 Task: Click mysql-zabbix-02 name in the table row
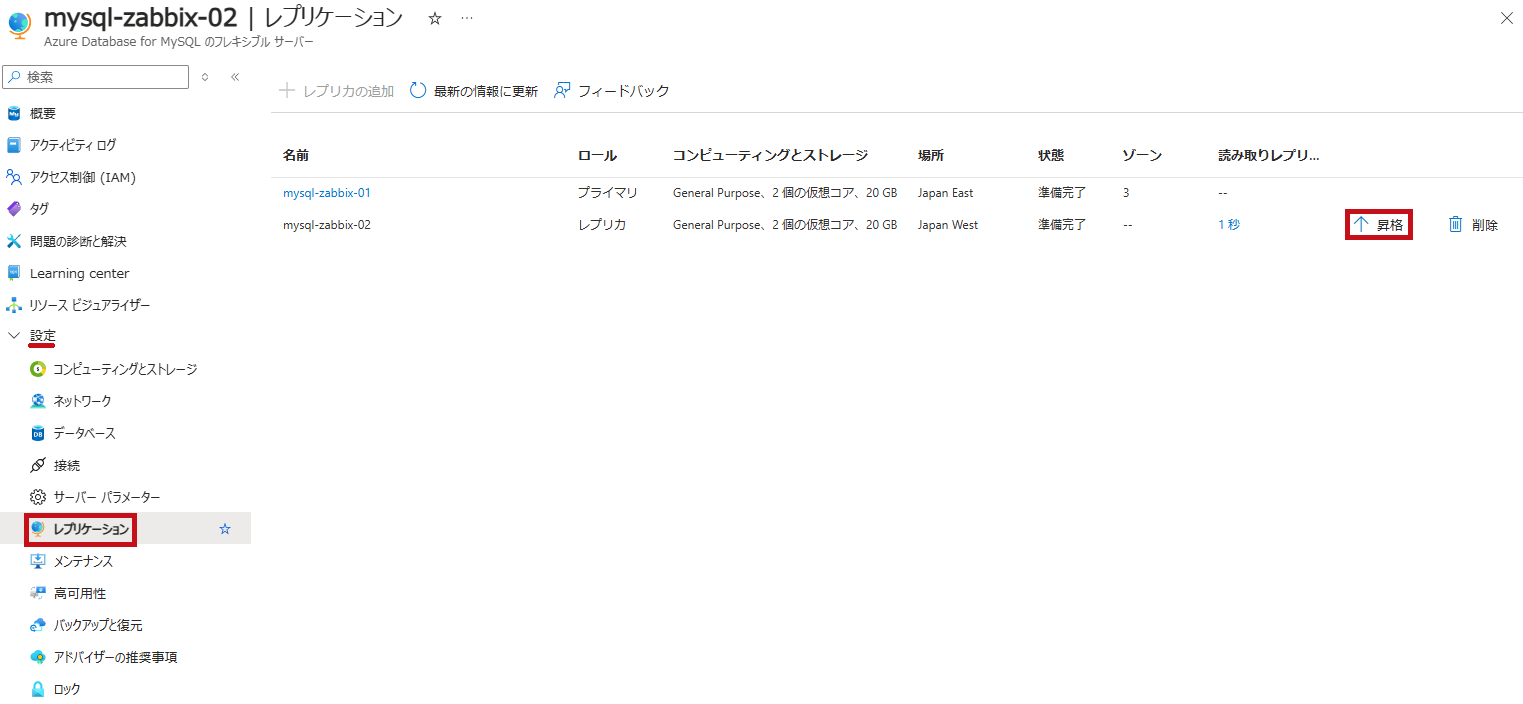click(x=327, y=225)
